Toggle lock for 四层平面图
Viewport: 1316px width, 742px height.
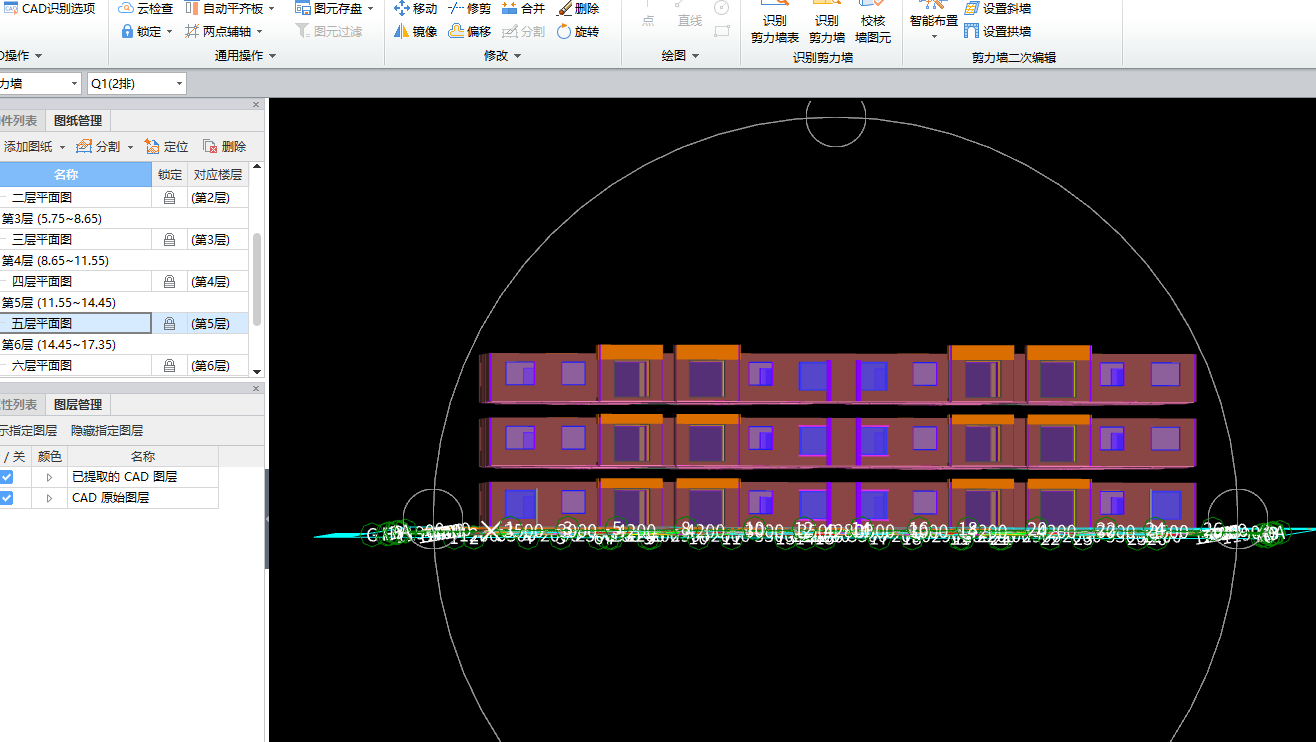(169, 282)
